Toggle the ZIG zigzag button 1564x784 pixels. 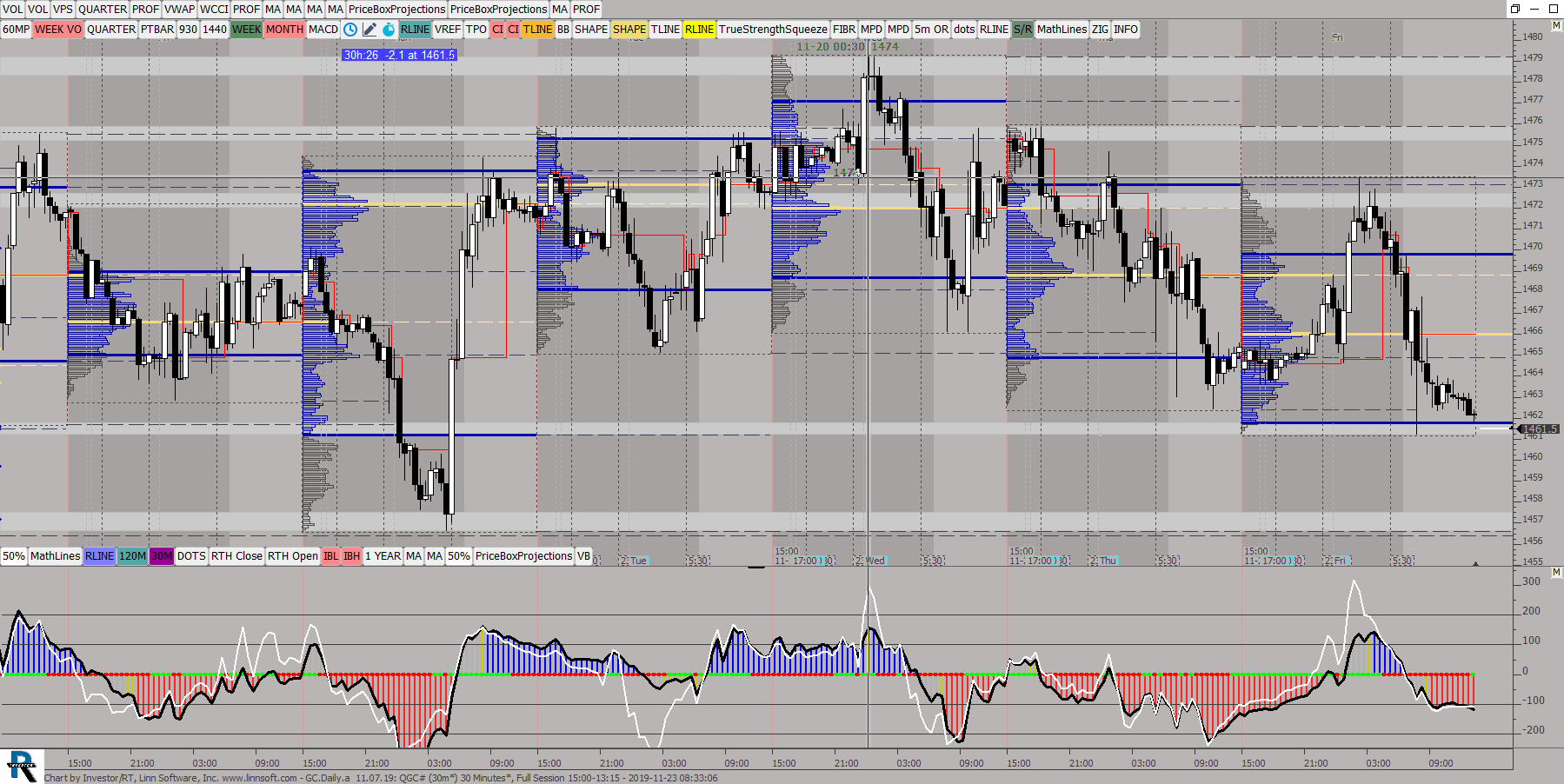click(x=1101, y=30)
